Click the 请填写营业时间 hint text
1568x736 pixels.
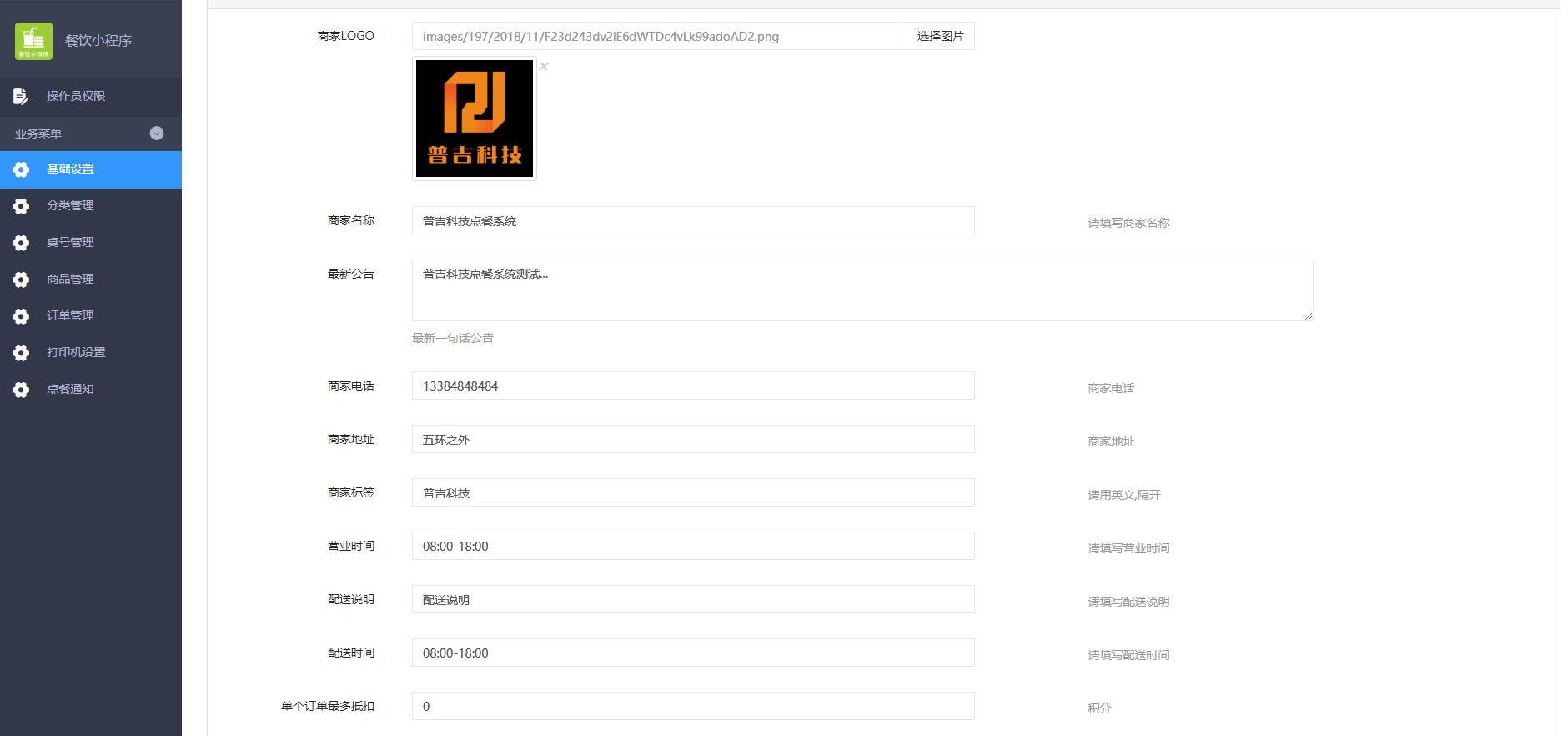(1128, 548)
